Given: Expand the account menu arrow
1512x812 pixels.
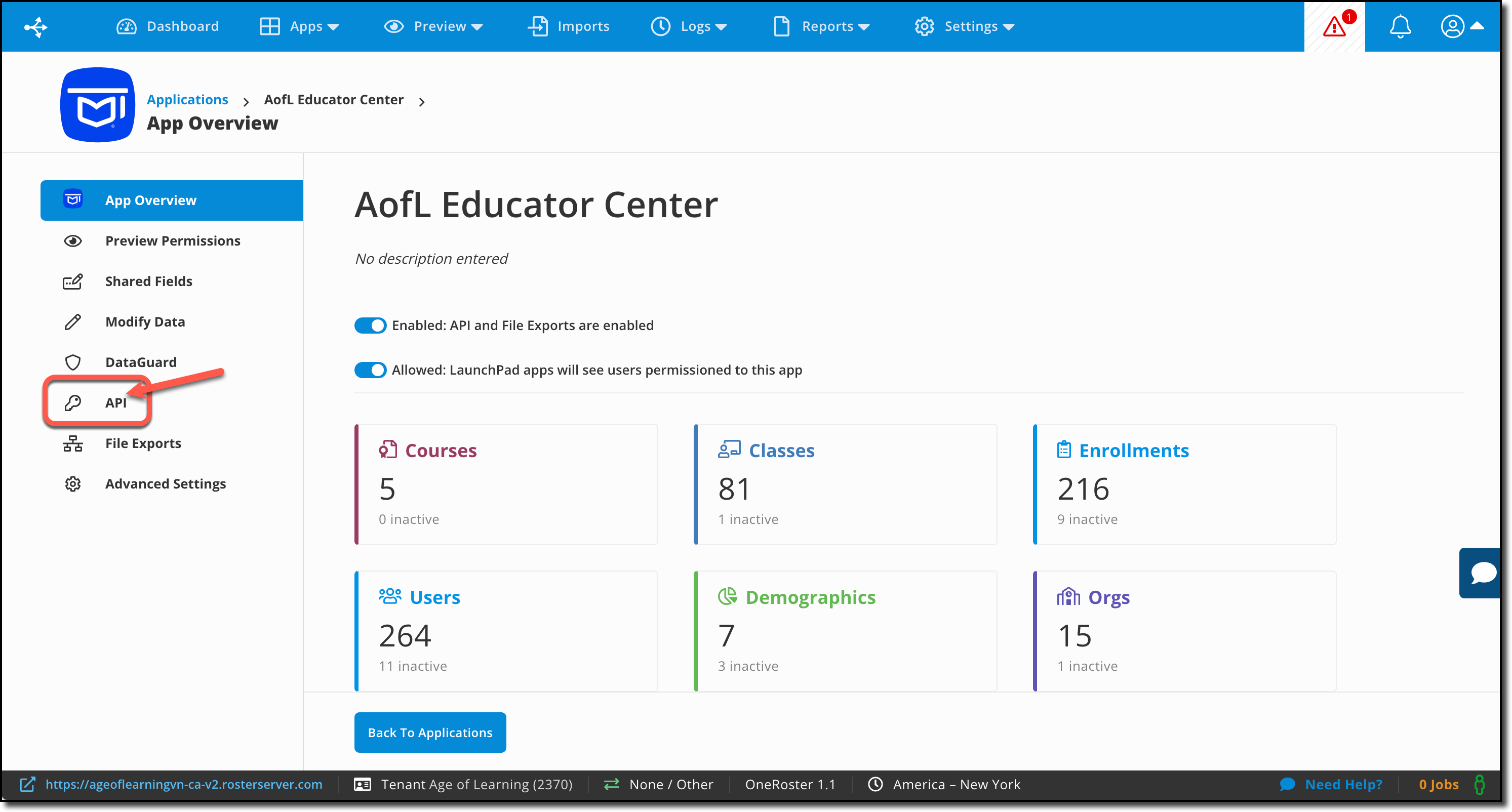Looking at the screenshot, I should (x=1478, y=26).
